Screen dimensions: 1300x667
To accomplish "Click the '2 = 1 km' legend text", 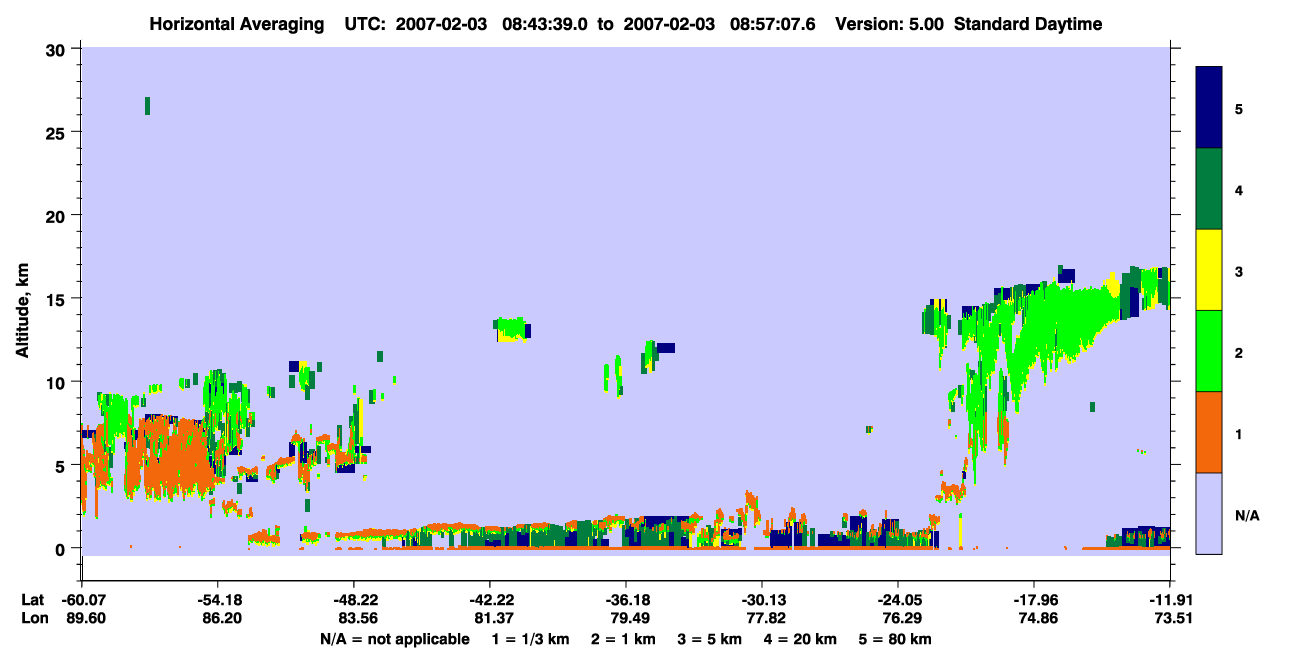I will [x=623, y=639].
